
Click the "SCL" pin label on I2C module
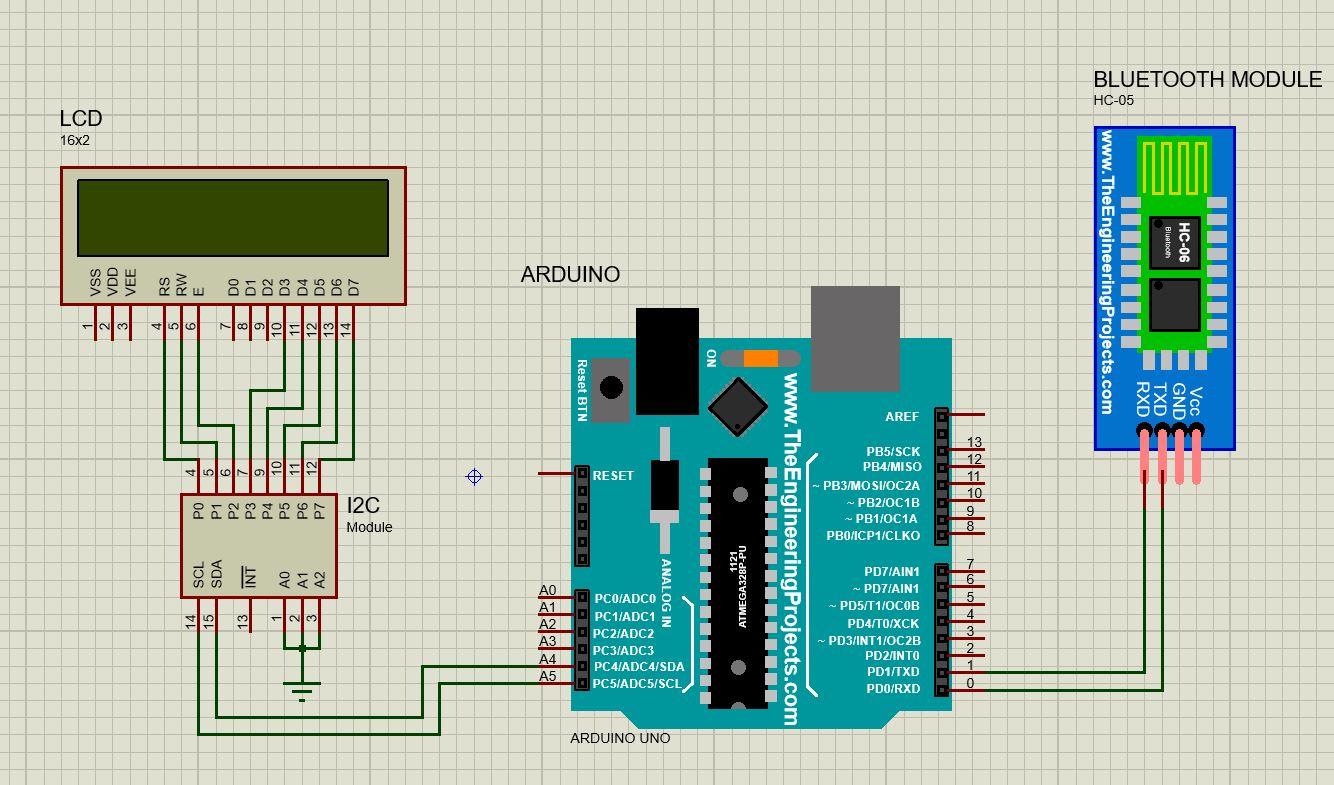point(199,573)
